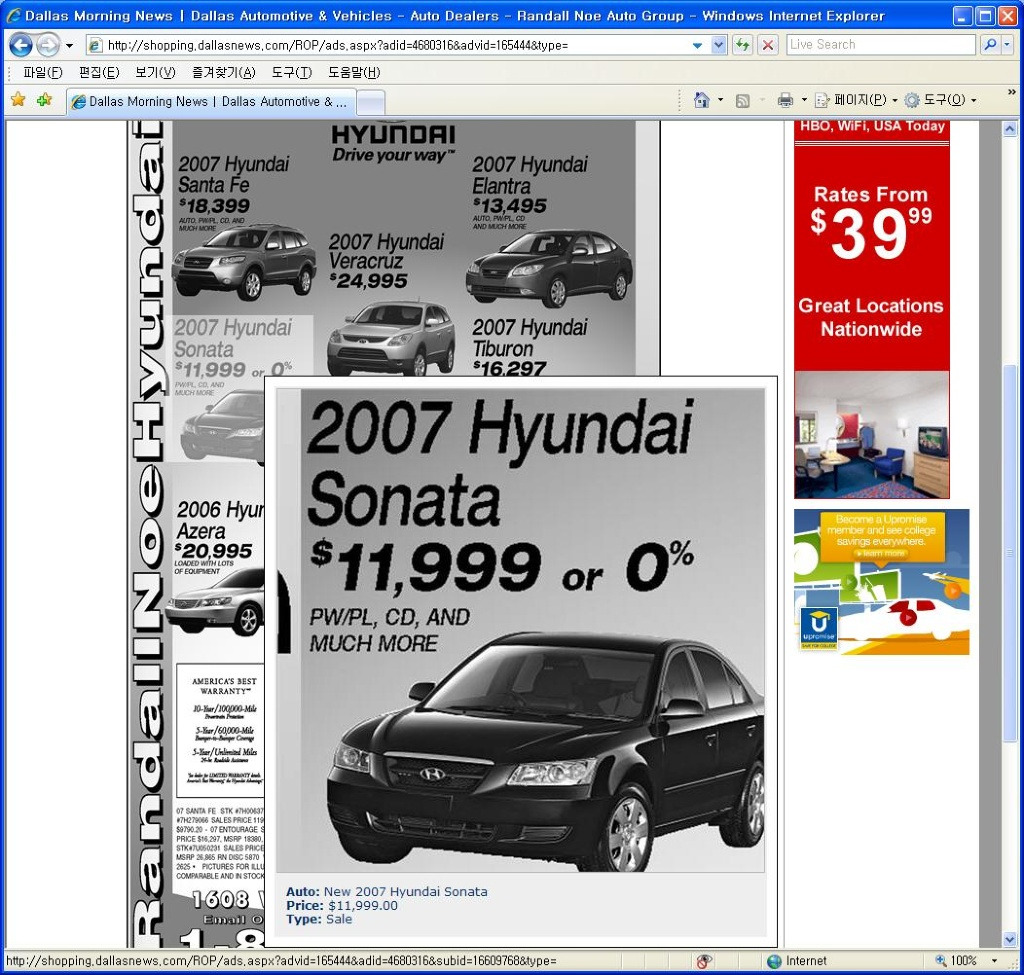Go back with the browser Back arrow
Image resolution: width=1024 pixels, height=975 pixels.
pyautogui.click(x=21, y=45)
